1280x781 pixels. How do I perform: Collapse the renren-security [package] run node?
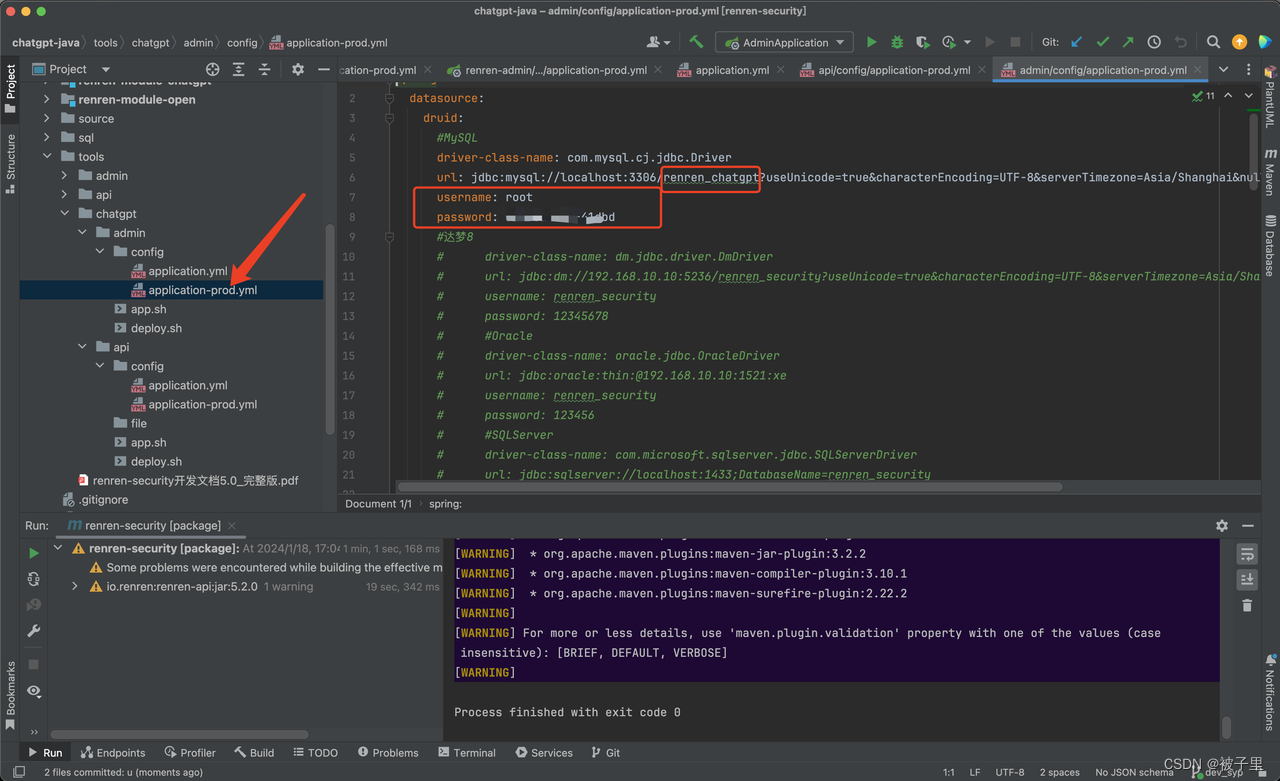pyautogui.click(x=58, y=548)
